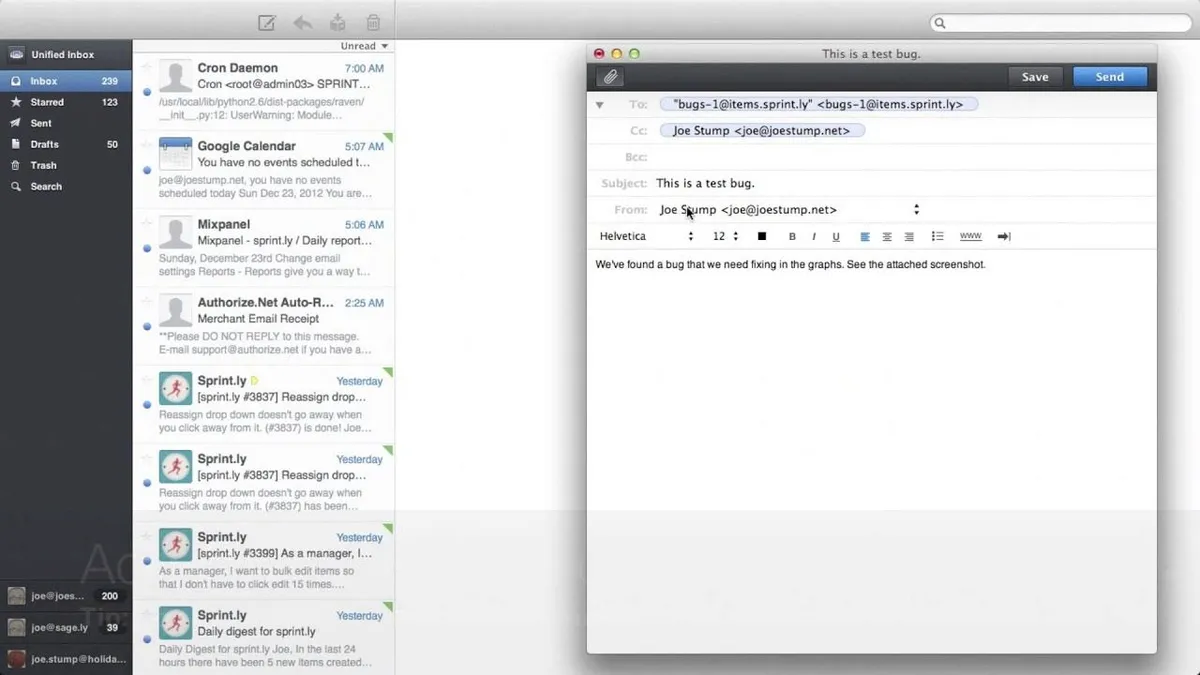Toggle unread dot on Cron Daemon message

pos(147,91)
